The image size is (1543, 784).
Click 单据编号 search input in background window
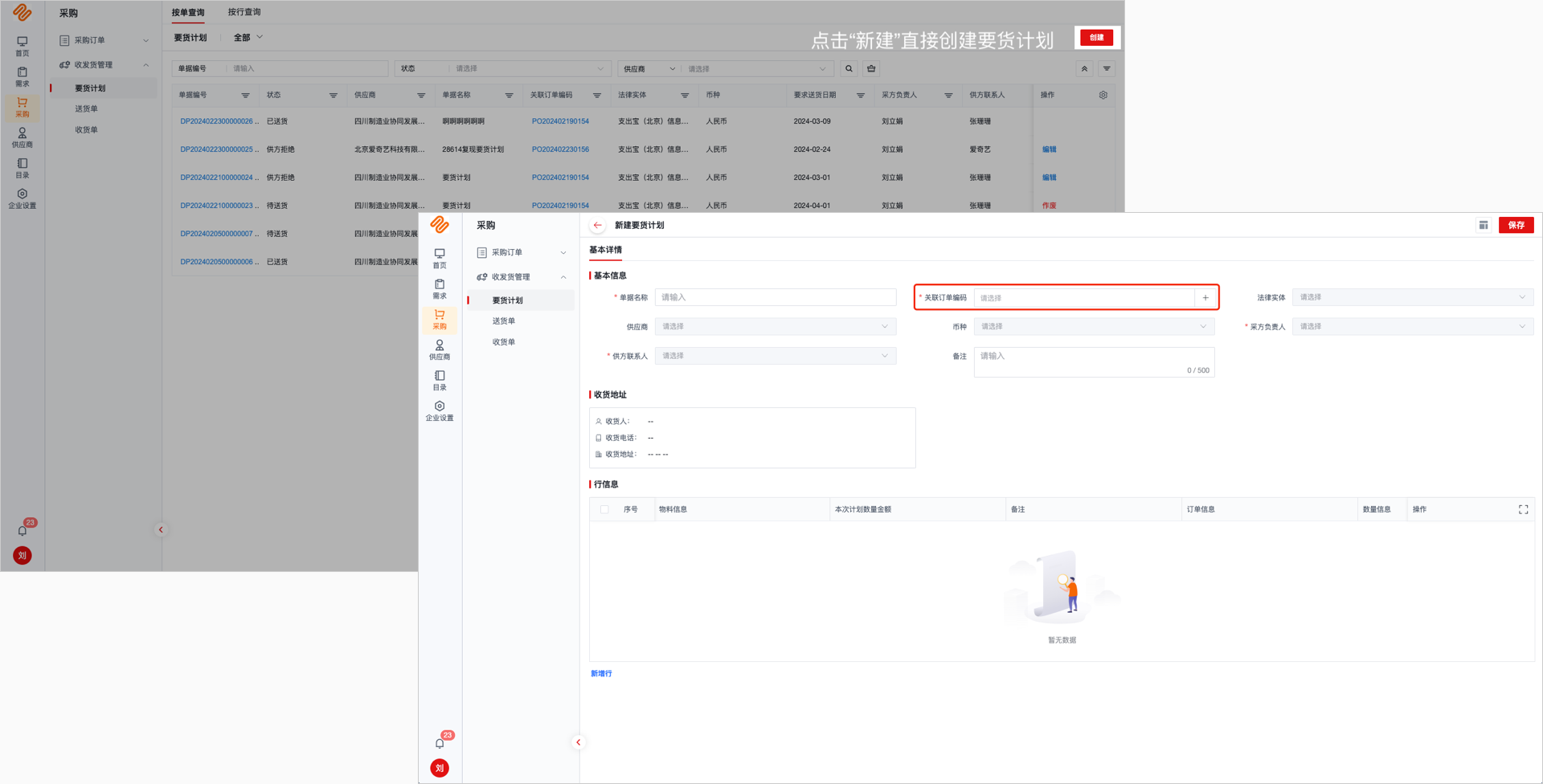pyautogui.click(x=307, y=68)
